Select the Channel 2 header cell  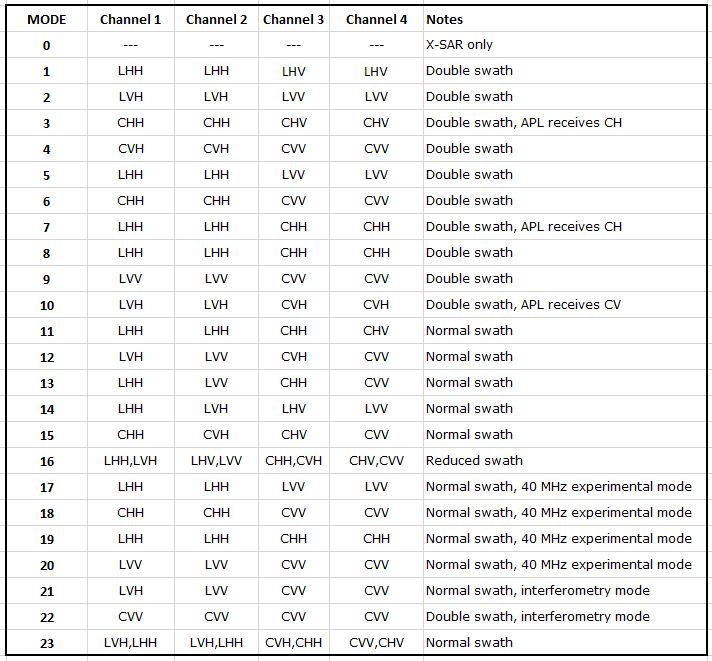coord(216,19)
